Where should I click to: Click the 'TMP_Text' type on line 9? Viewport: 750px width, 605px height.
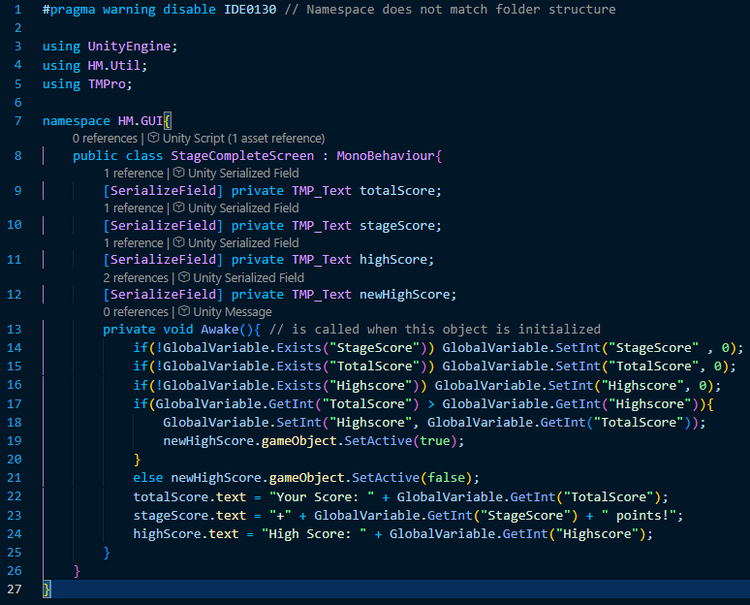tap(321, 191)
